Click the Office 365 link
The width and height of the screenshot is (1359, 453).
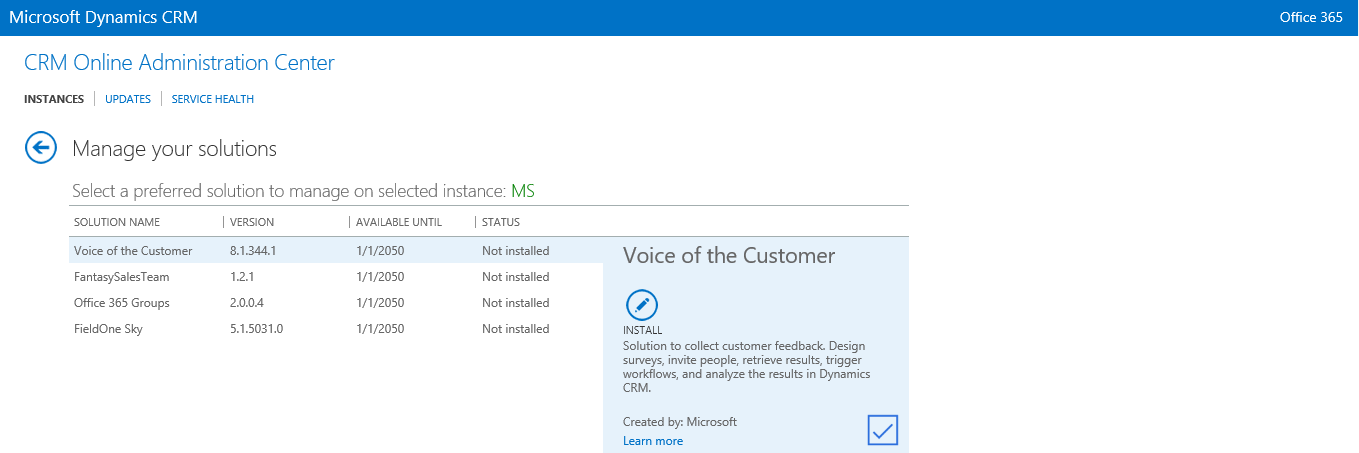click(1310, 18)
